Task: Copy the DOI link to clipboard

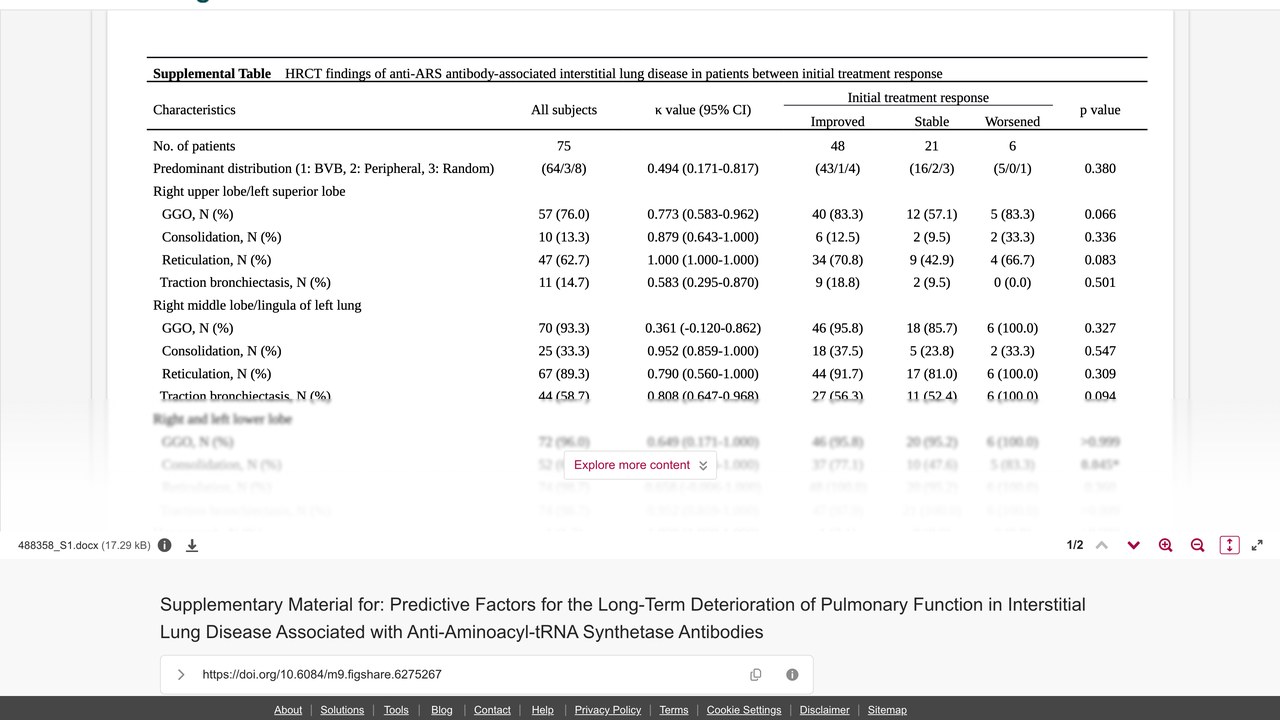Action: tap(756, 675)
